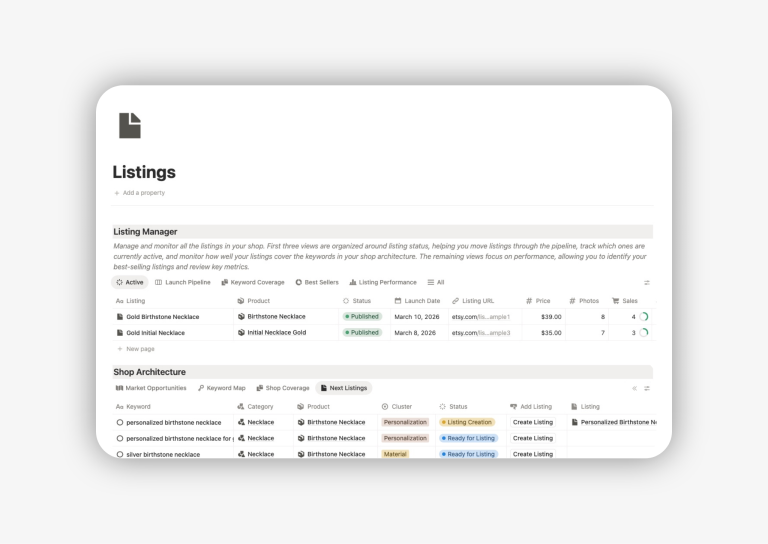The image size is (768, 544).
Task: Open etsy.com link ending ample1
Action: (480, 317)
